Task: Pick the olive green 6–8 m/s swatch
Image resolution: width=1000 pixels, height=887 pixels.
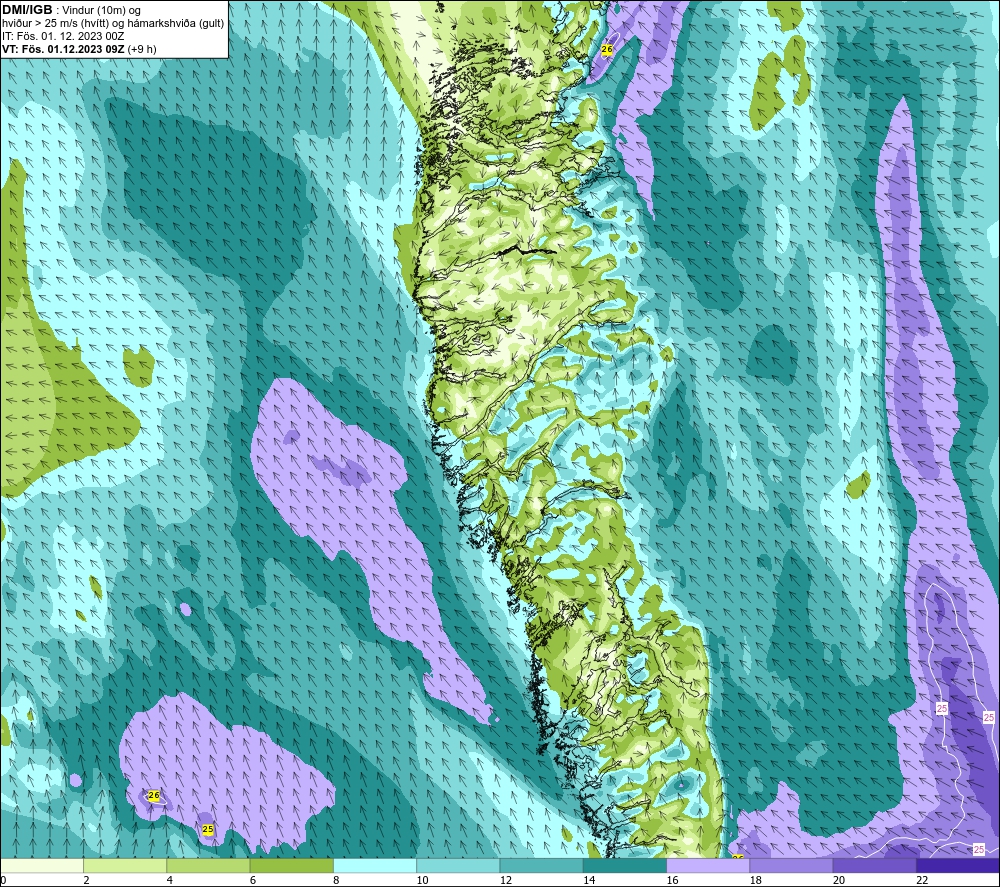Action: tap(291, 865)
